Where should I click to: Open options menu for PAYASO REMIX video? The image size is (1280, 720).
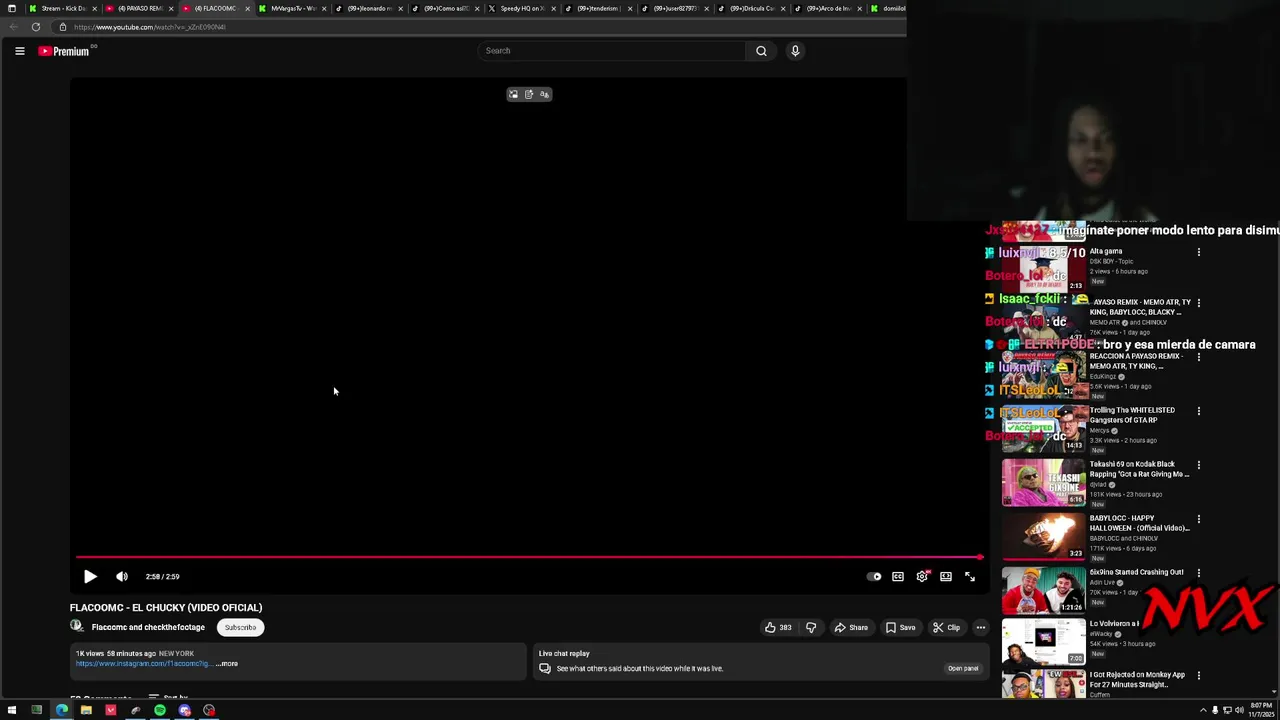click(x=1198, y=303)
